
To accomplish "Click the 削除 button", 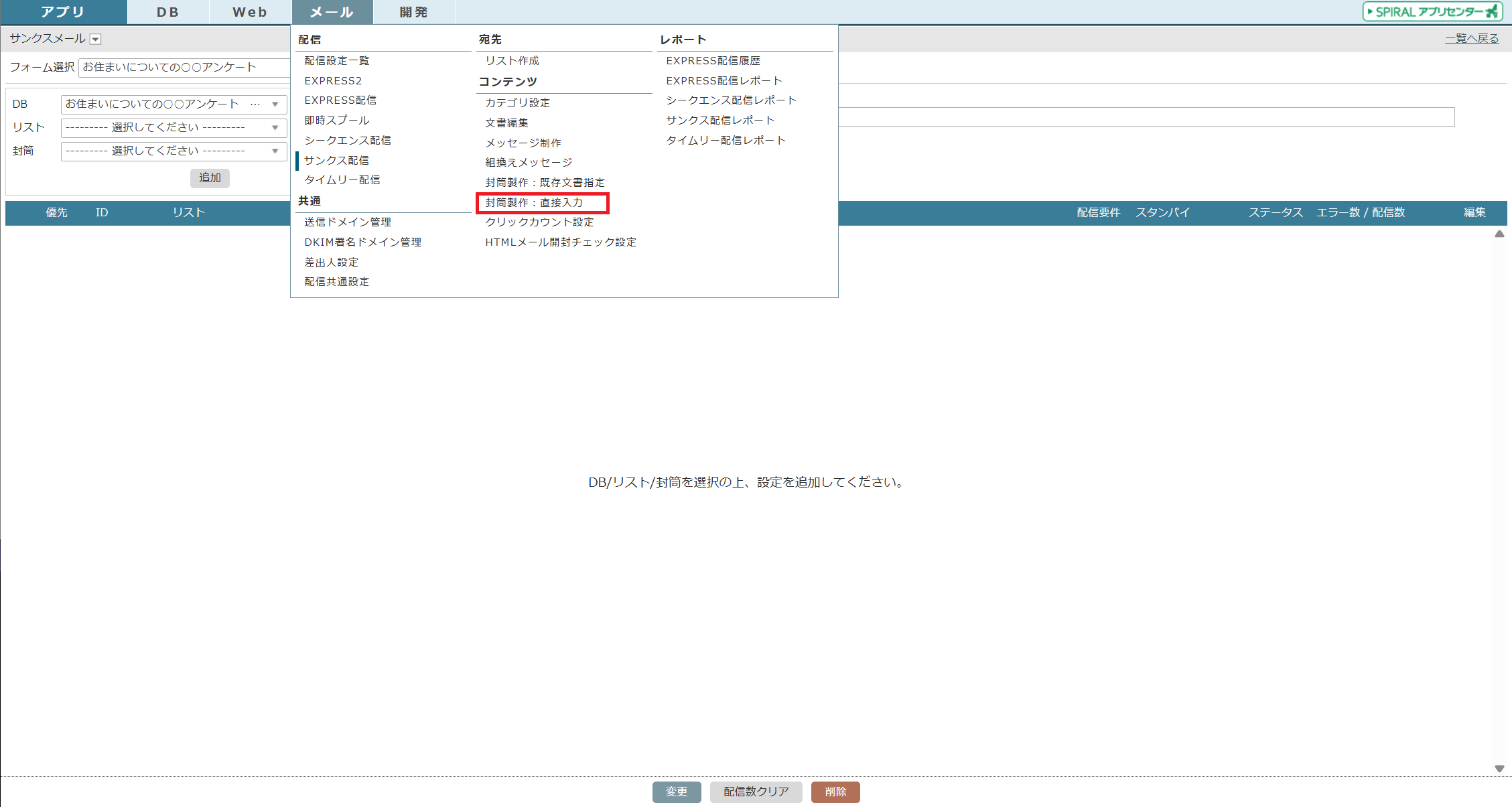I will point(835,792).
